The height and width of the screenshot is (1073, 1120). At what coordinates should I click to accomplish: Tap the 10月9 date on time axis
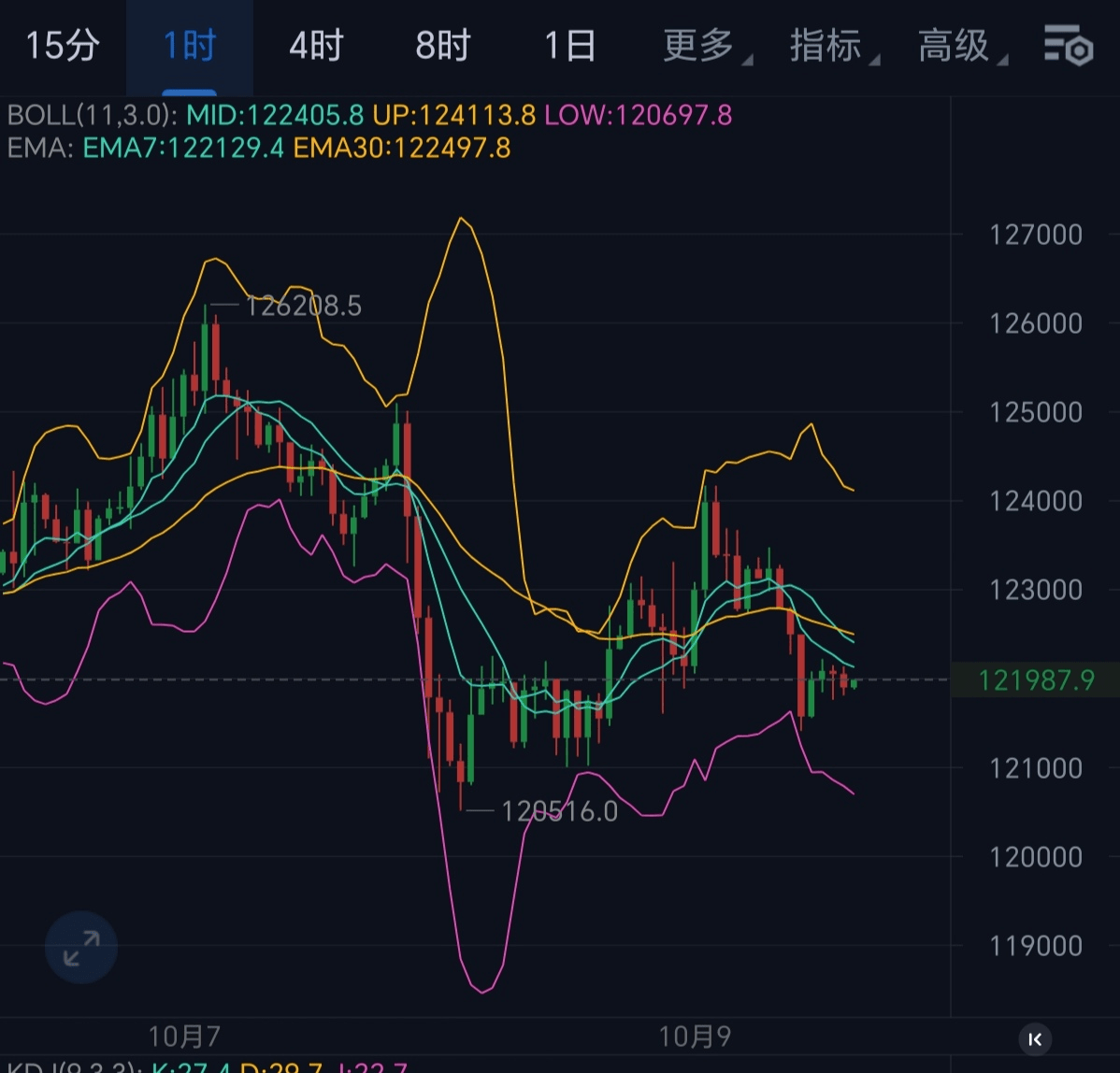[x=695, y=1037]
